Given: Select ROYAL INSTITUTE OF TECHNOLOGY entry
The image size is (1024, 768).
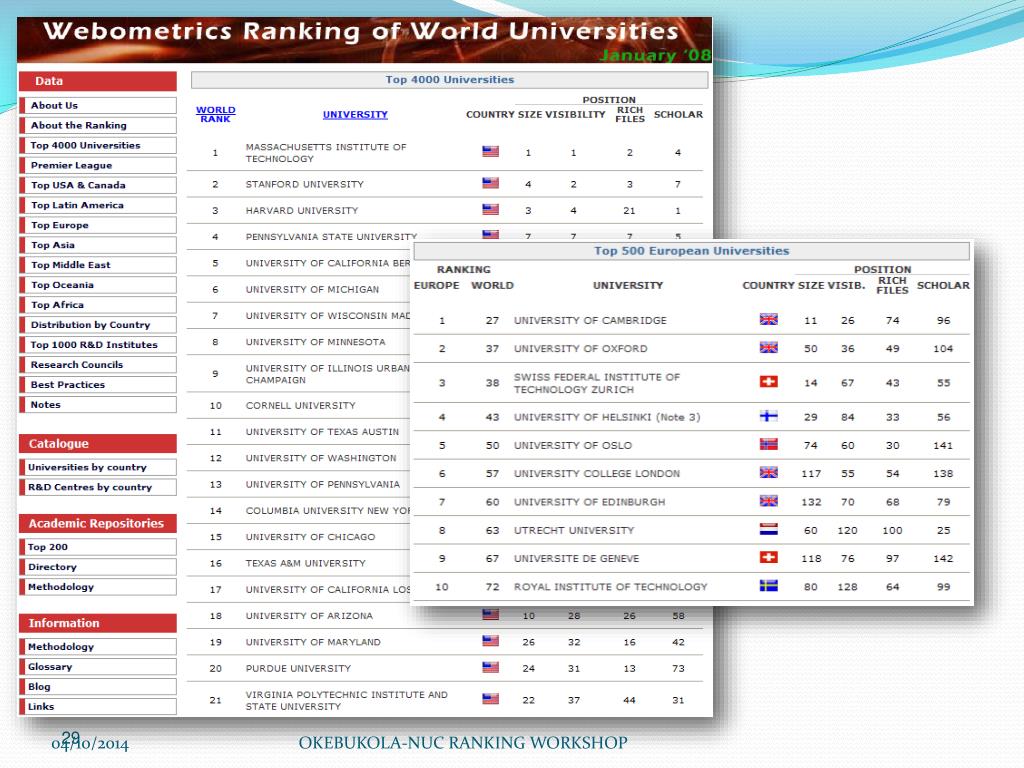Looking at the screenshot, I should pos(611,586).
